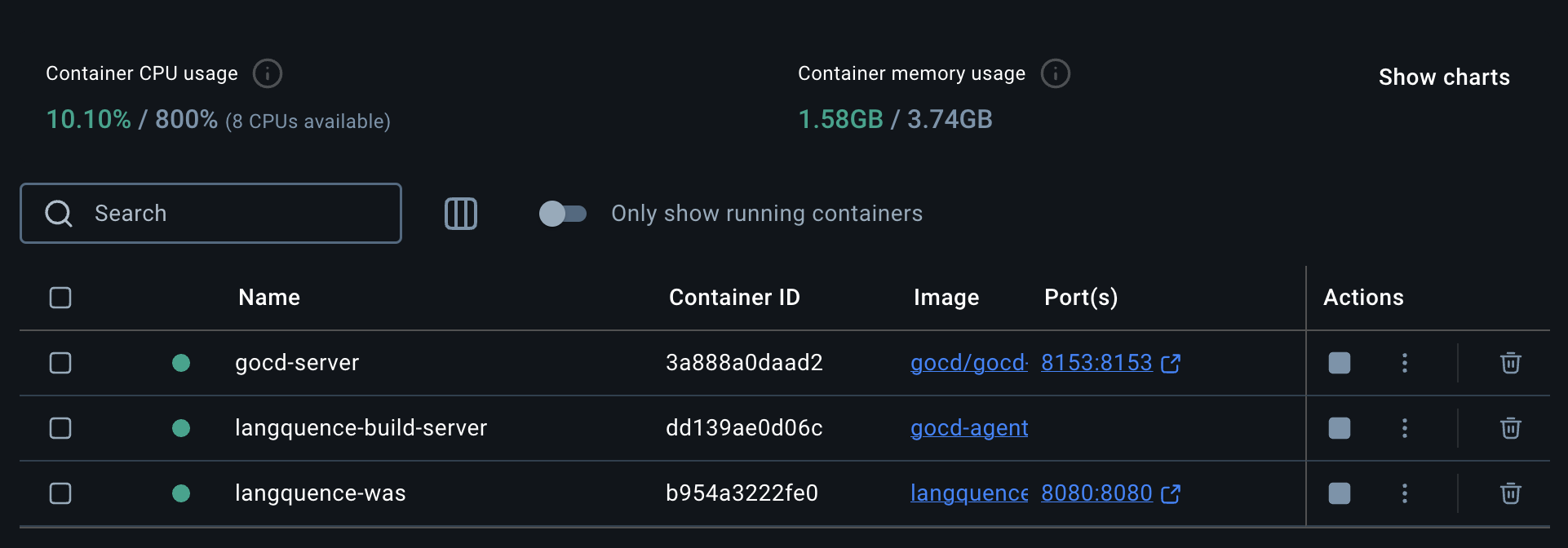Click the CPU usage value 10.10% / 800%
1568x548 pixels.
pos(132,120)
